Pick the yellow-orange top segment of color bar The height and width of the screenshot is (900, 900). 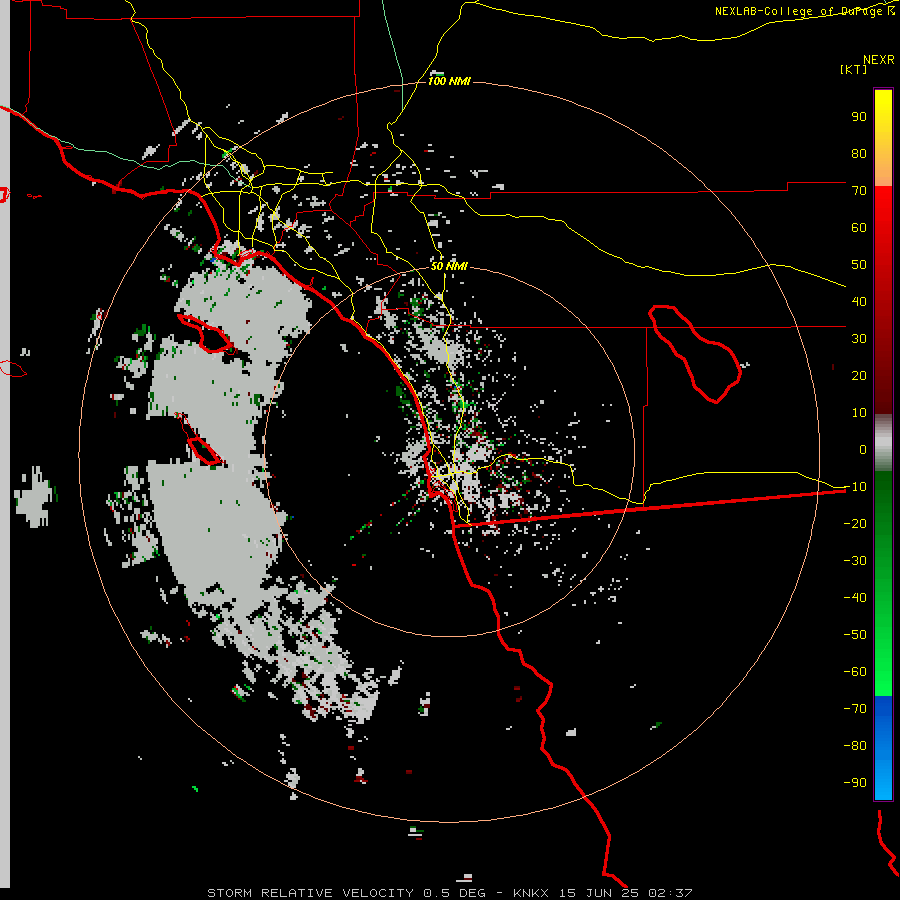pos(883,138)
